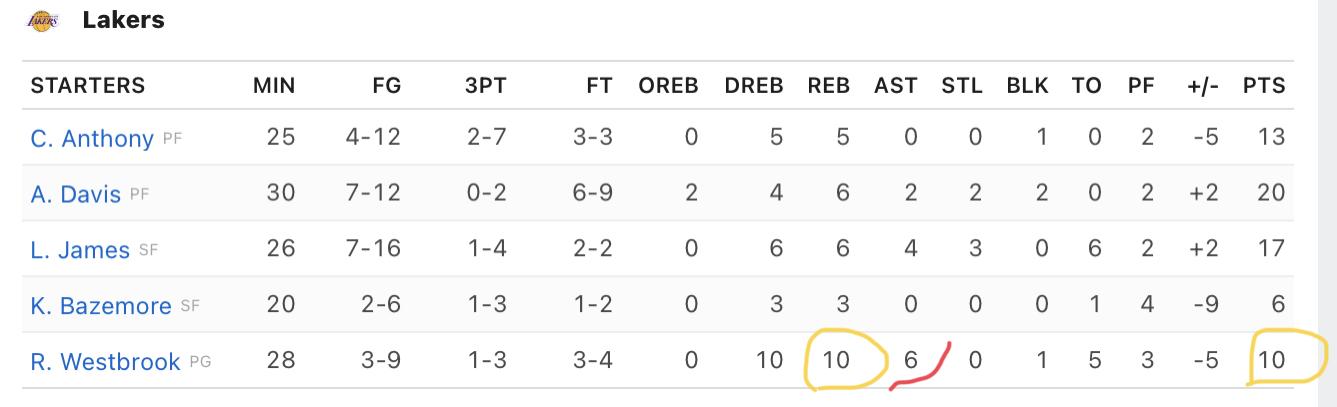Click the AST column header
The height and width of the screenshot is (407, 1337).
(895, 86)
